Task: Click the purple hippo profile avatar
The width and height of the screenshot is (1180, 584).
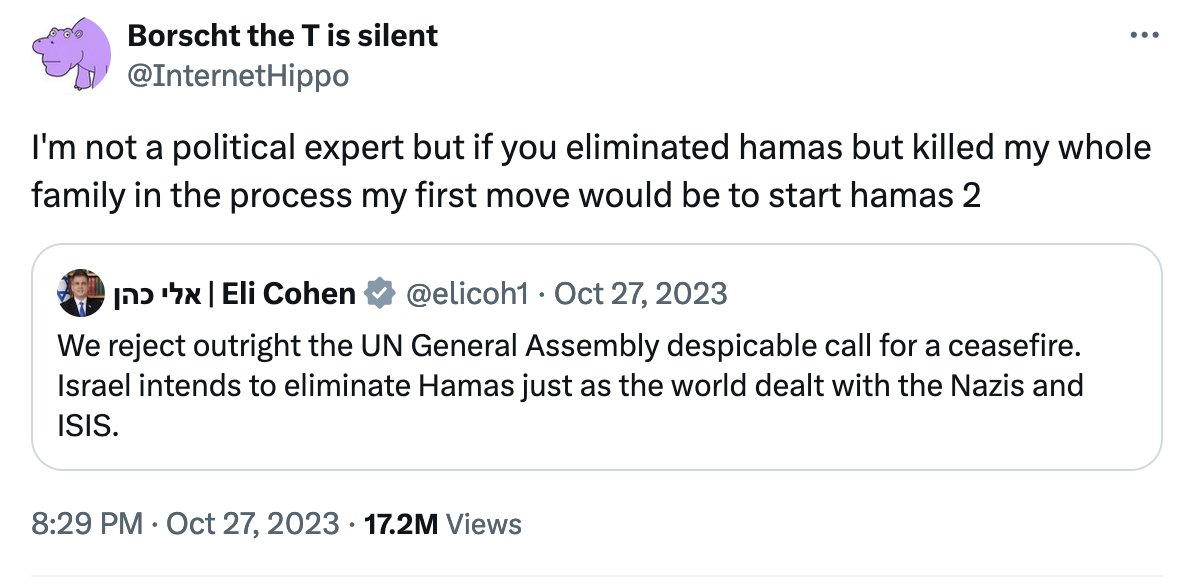Action: [69, 57]
